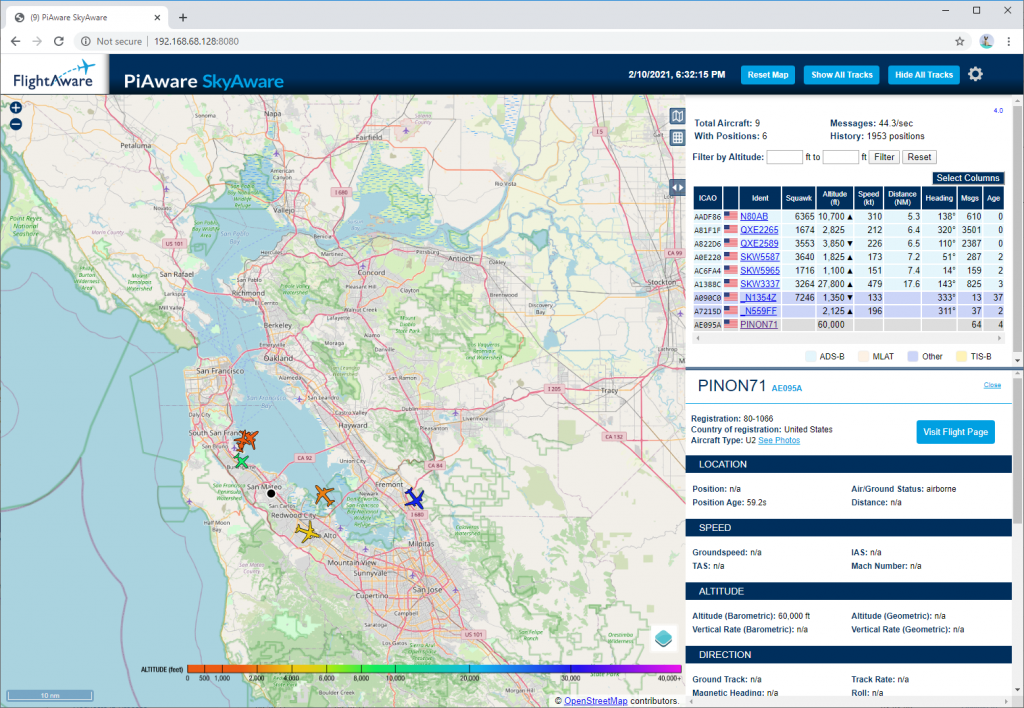The width and height of the screenshot is (1024, 708).
Task: Click the sidebar vertical scrollbar
Action: tap(1017, 230)
